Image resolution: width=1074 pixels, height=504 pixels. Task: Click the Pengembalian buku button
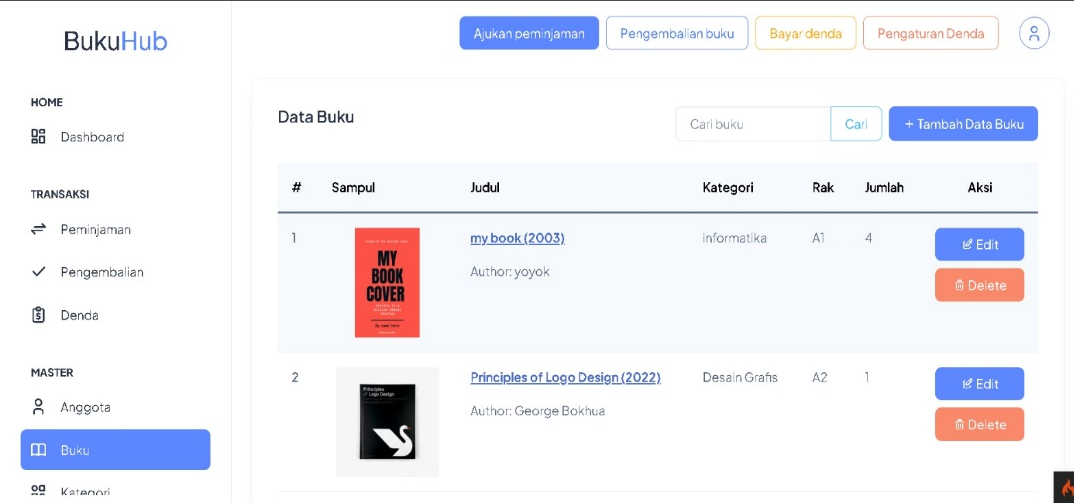click(677, 34)
